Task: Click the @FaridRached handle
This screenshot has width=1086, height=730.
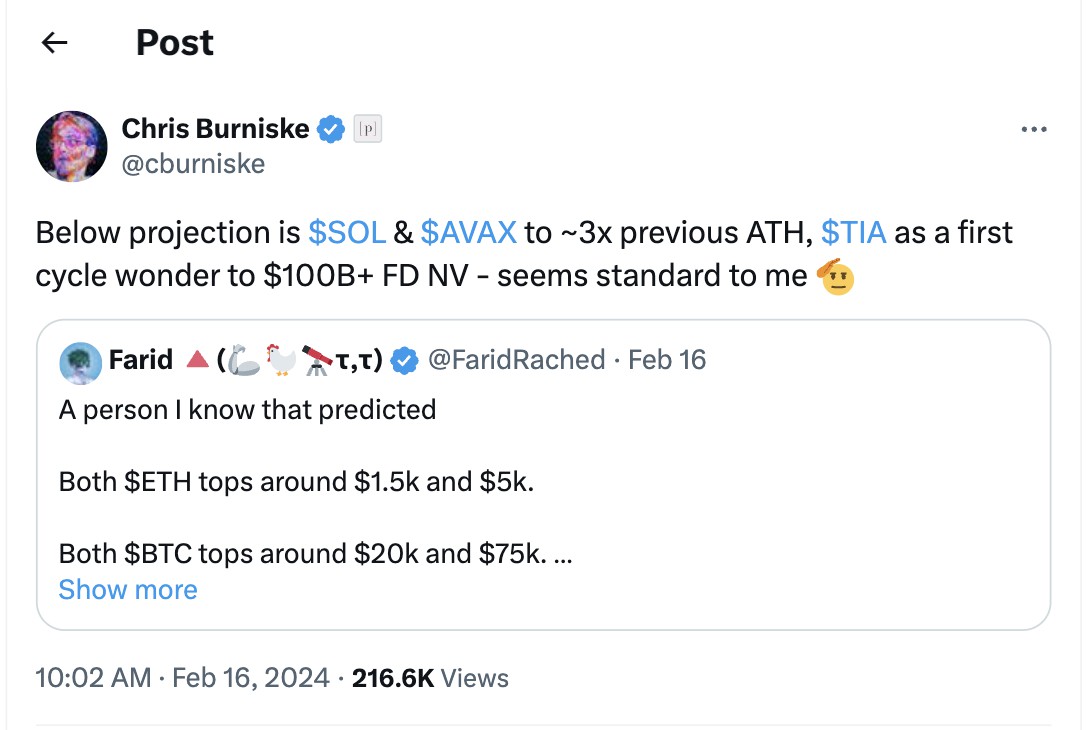Action: tap(516, 360)
